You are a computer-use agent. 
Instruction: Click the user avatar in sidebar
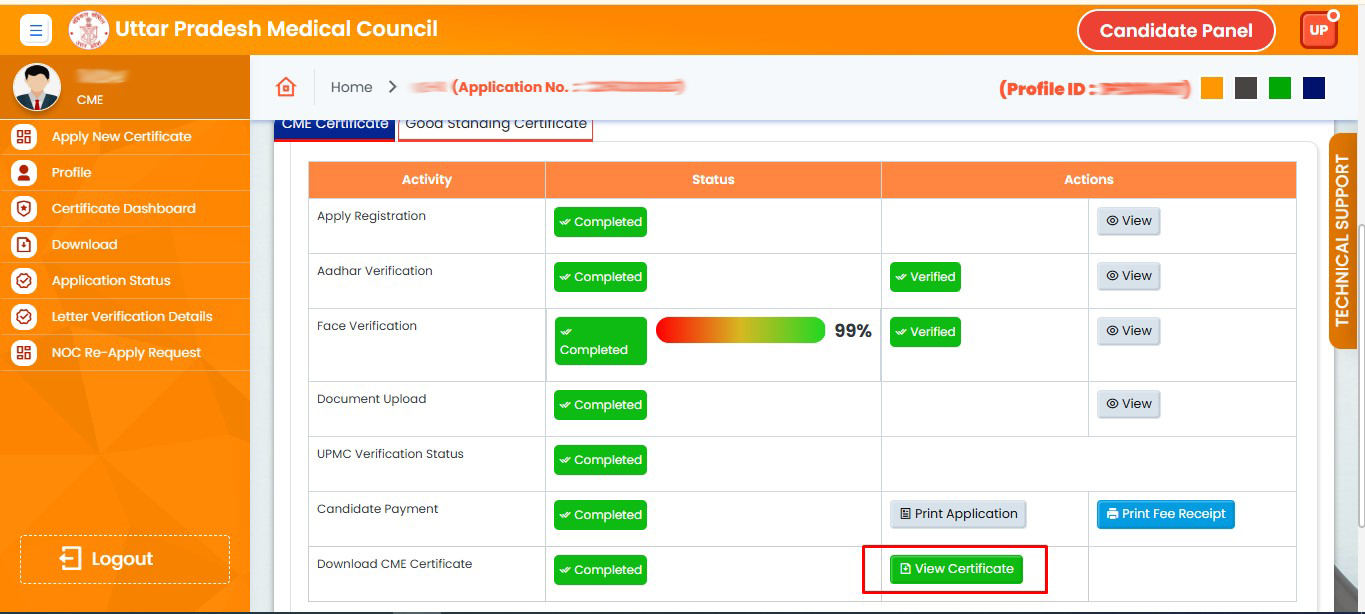pos(37,88)
